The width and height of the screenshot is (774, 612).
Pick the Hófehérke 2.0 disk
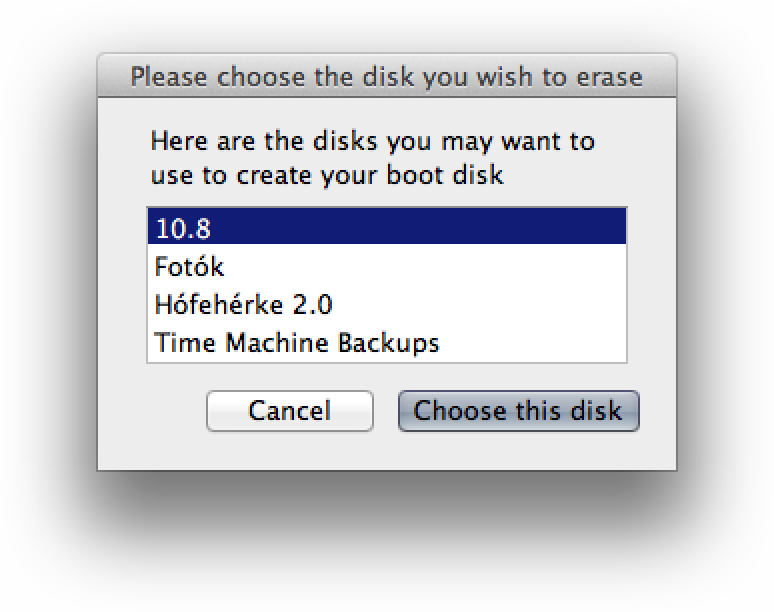pyautogui.click(x=387, y=305)
